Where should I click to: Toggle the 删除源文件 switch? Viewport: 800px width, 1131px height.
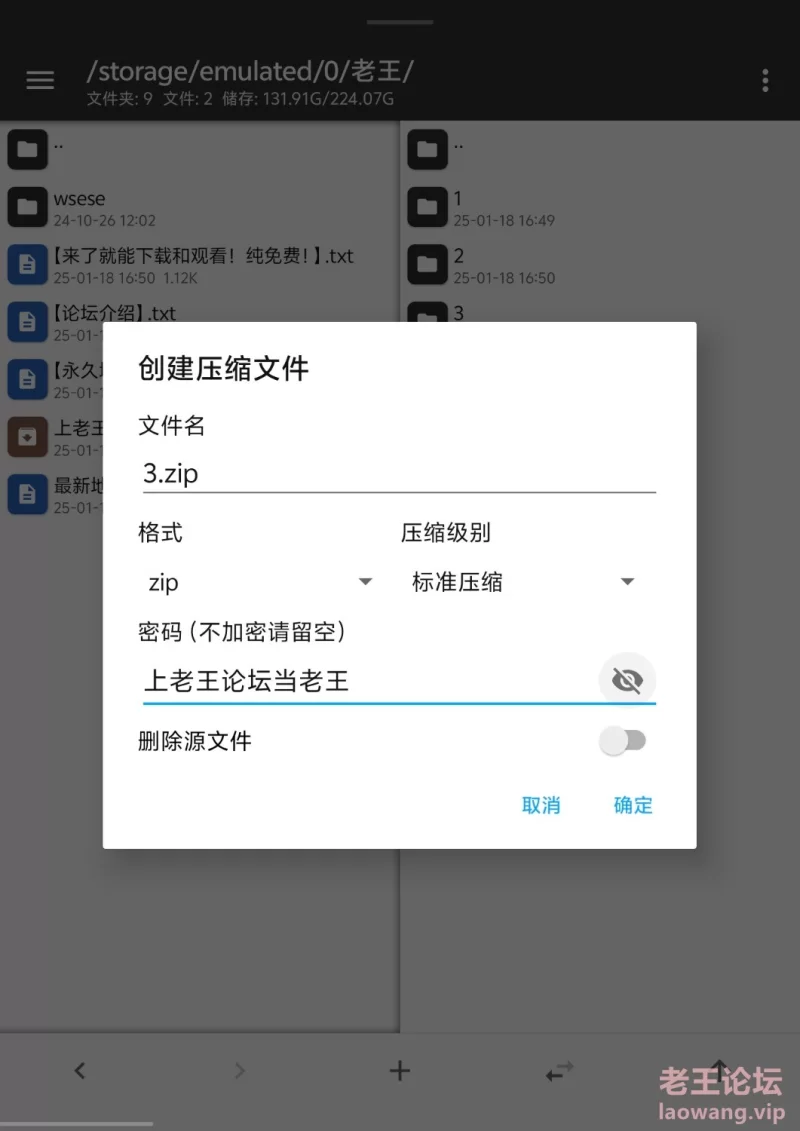(623, 741)
